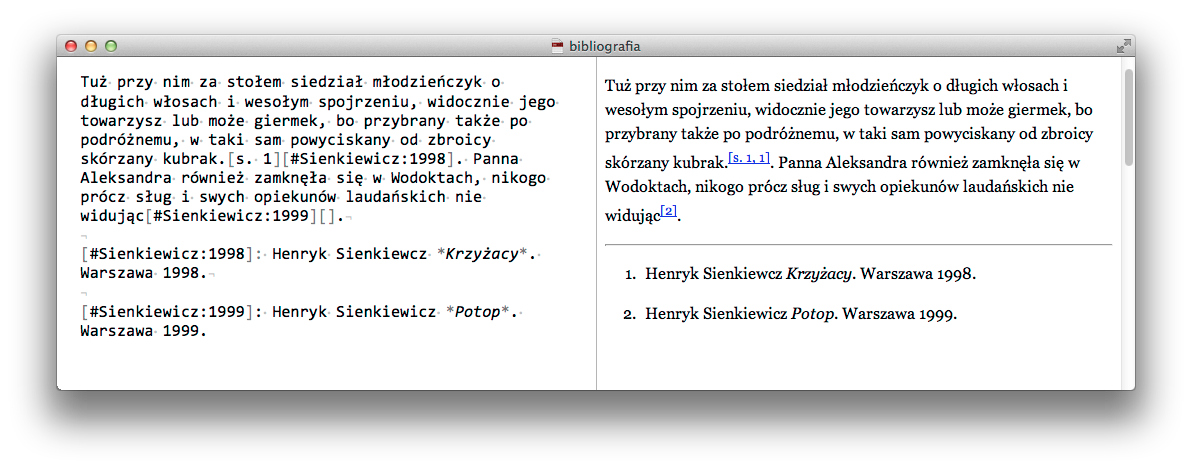Click the preview pane vertical scrollbar thumb
This screenshot has height=469, width=1192.
tap(1129, 116)
